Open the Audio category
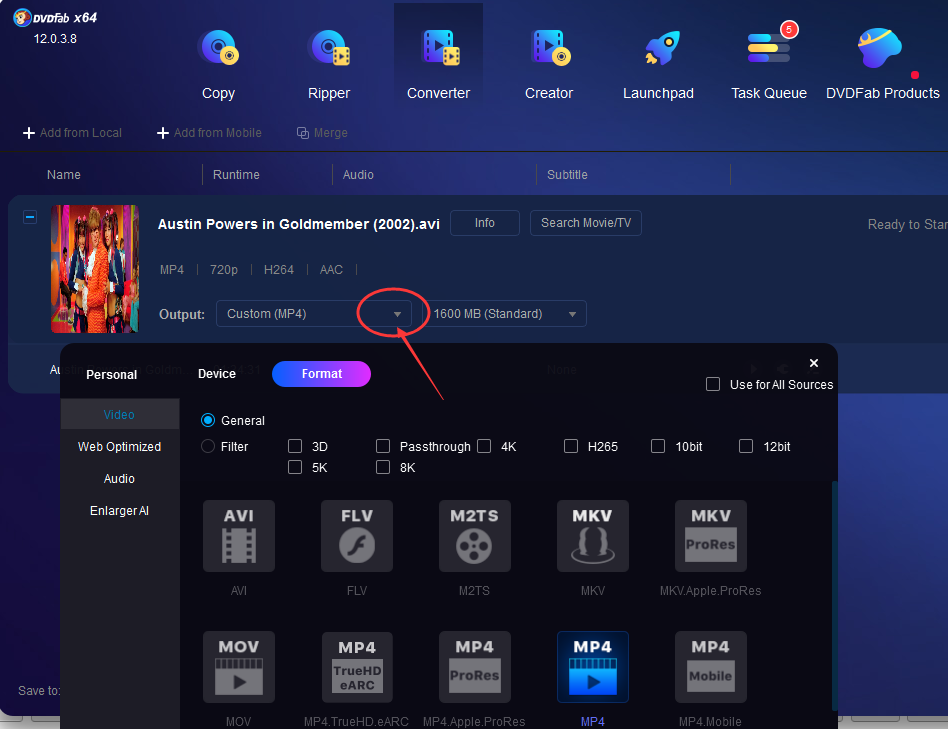The height and width of the screenshot is (729, 948). [x=120, y=479]
